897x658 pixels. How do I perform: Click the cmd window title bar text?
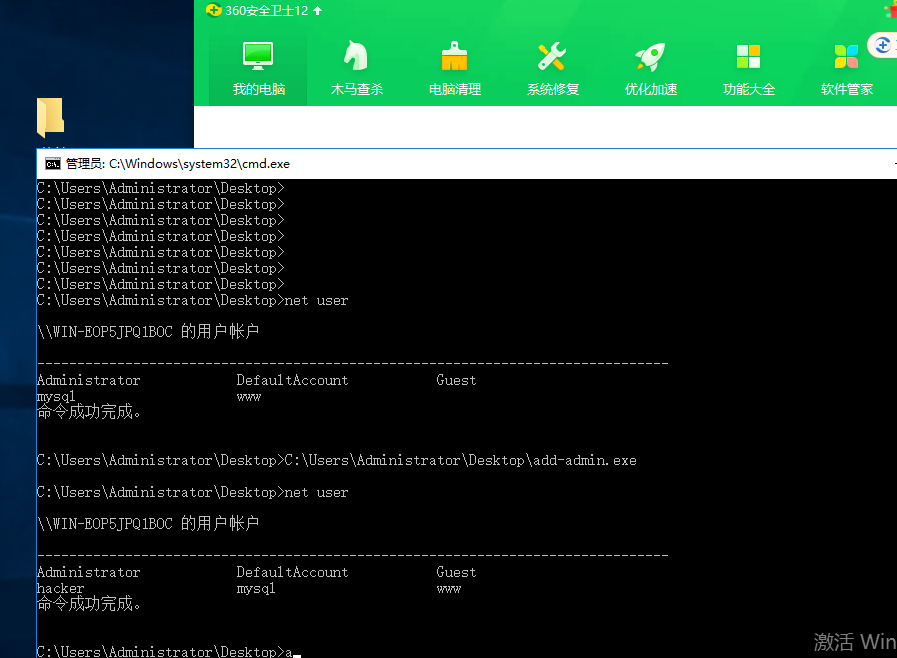click(178, 164)
